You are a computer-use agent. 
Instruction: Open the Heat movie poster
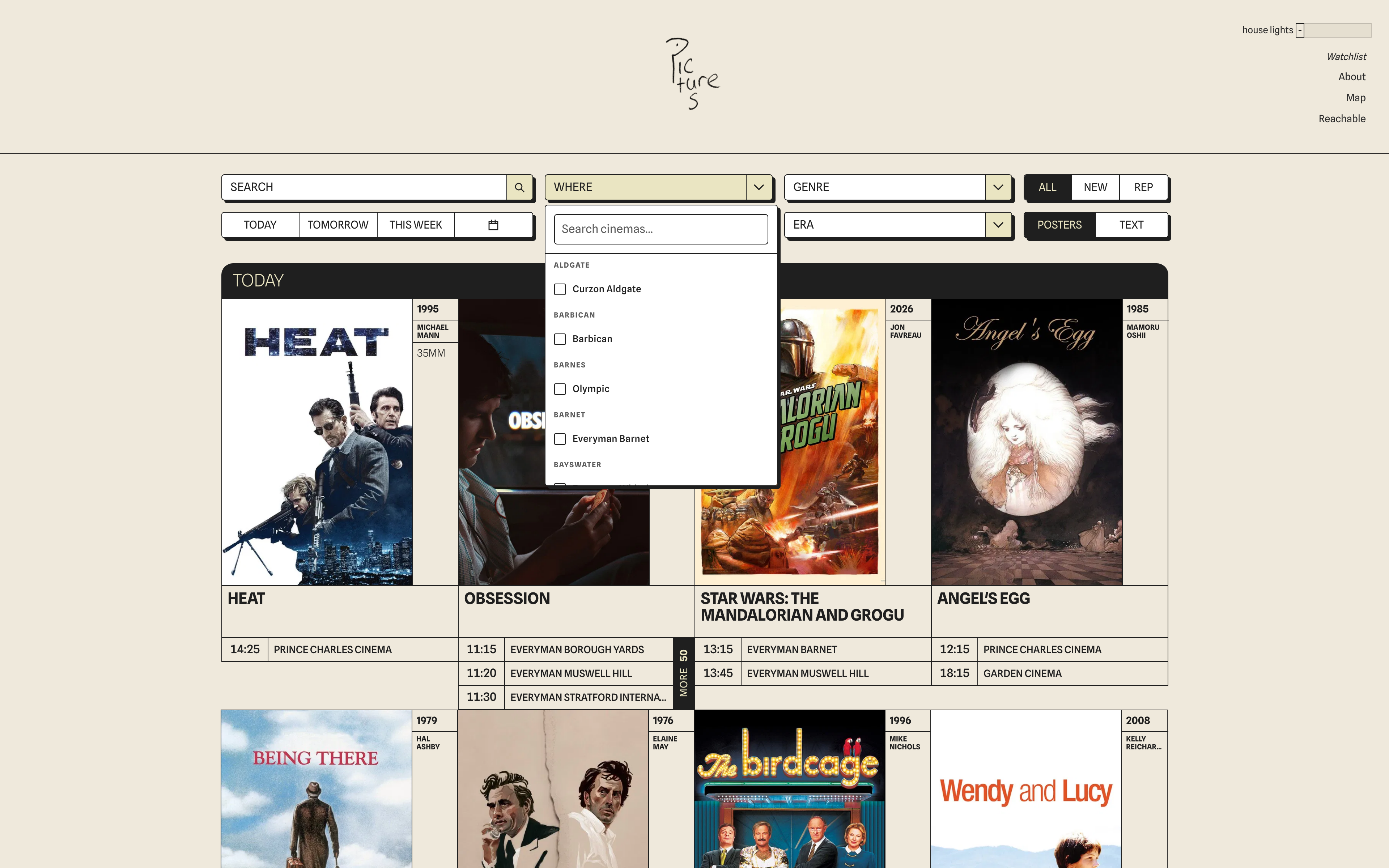(x=317, y=442)
